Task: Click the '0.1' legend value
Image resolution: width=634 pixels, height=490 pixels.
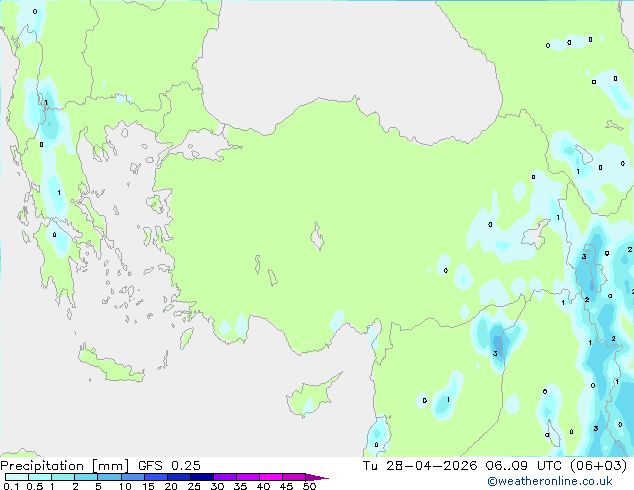Action: click(x=11, y=486)
